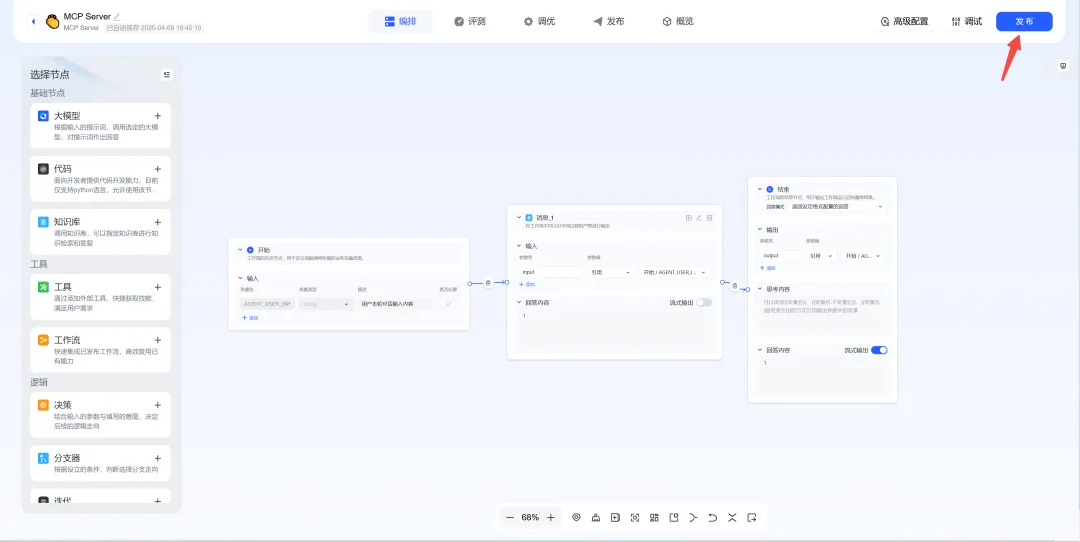Click the copy icon on 消息_1 node

click(689, 218)
